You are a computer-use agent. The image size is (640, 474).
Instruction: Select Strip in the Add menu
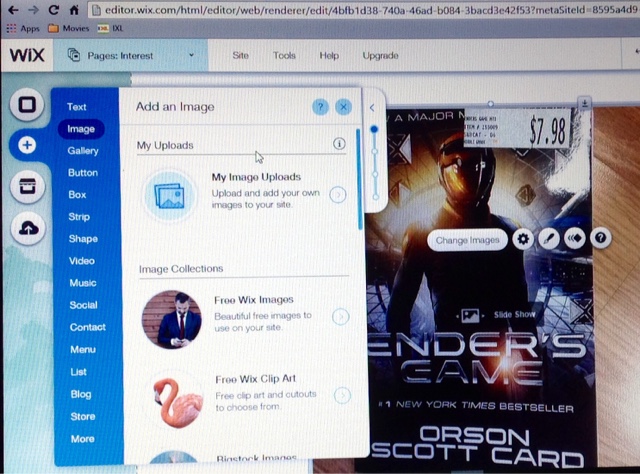[79, 217]
